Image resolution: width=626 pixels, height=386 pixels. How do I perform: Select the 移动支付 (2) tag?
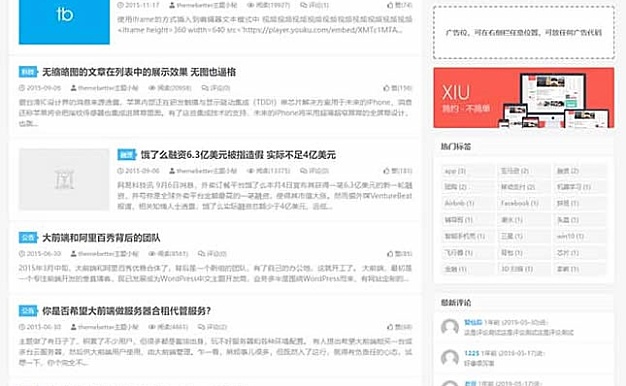524,187
